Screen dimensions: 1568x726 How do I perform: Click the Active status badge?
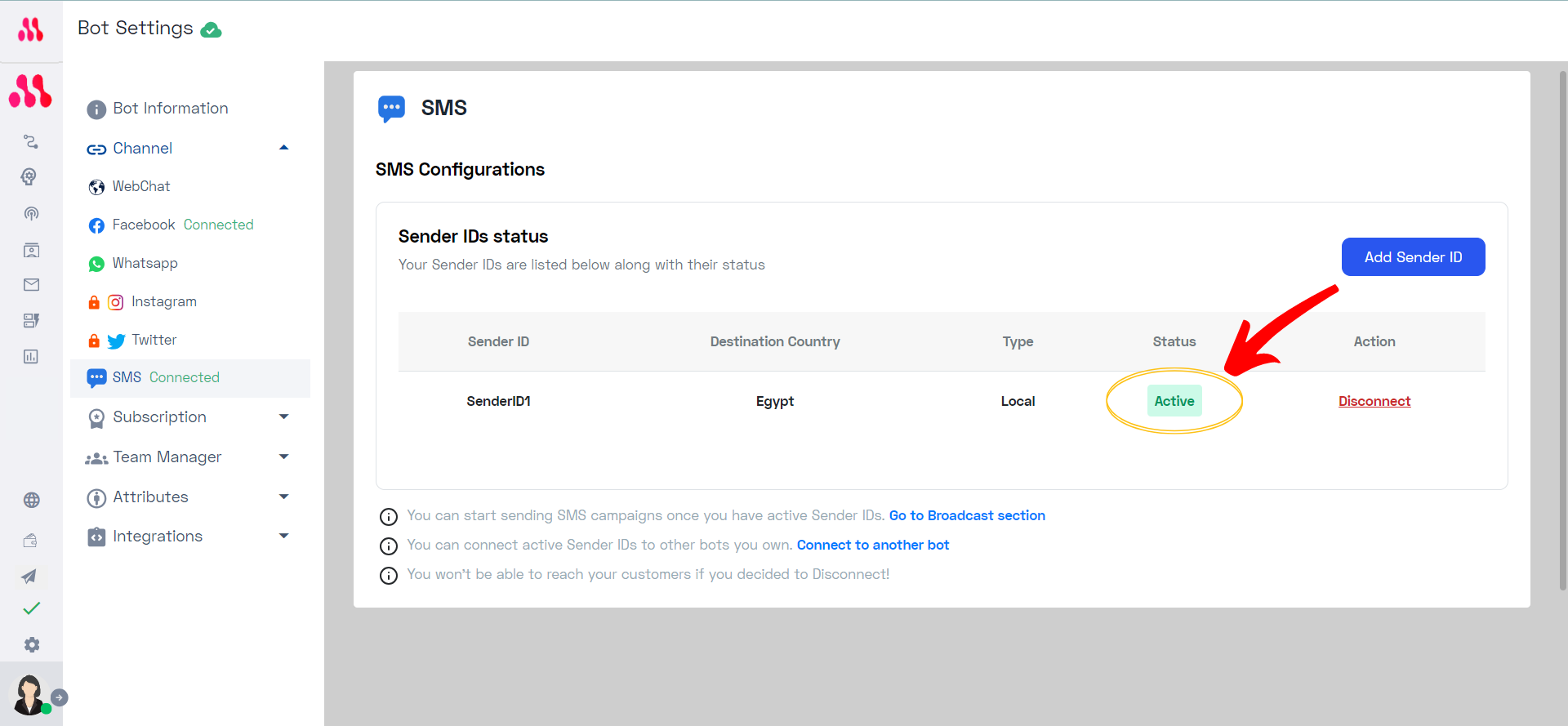pos(1174,401)
